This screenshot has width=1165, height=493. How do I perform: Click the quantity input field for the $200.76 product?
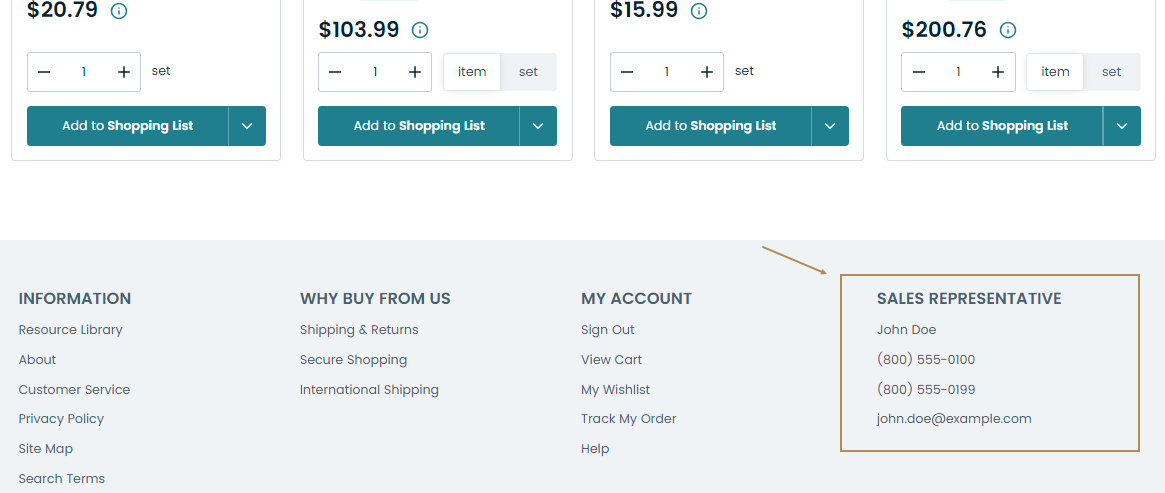[958, 72]
